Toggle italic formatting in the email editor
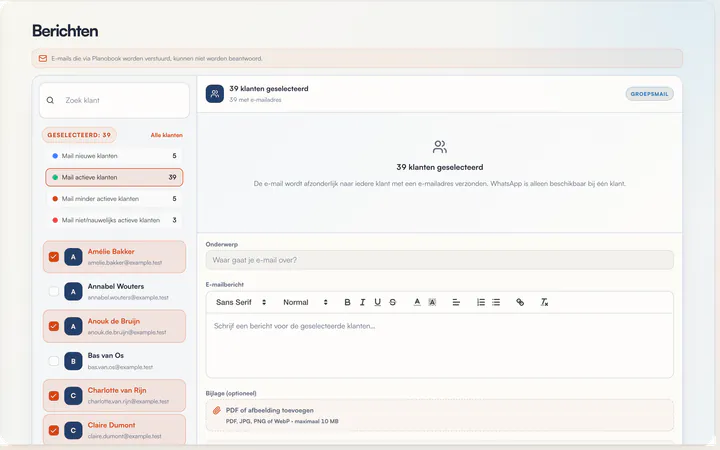Viewport: 720px width, 450px height. (362, 302)
